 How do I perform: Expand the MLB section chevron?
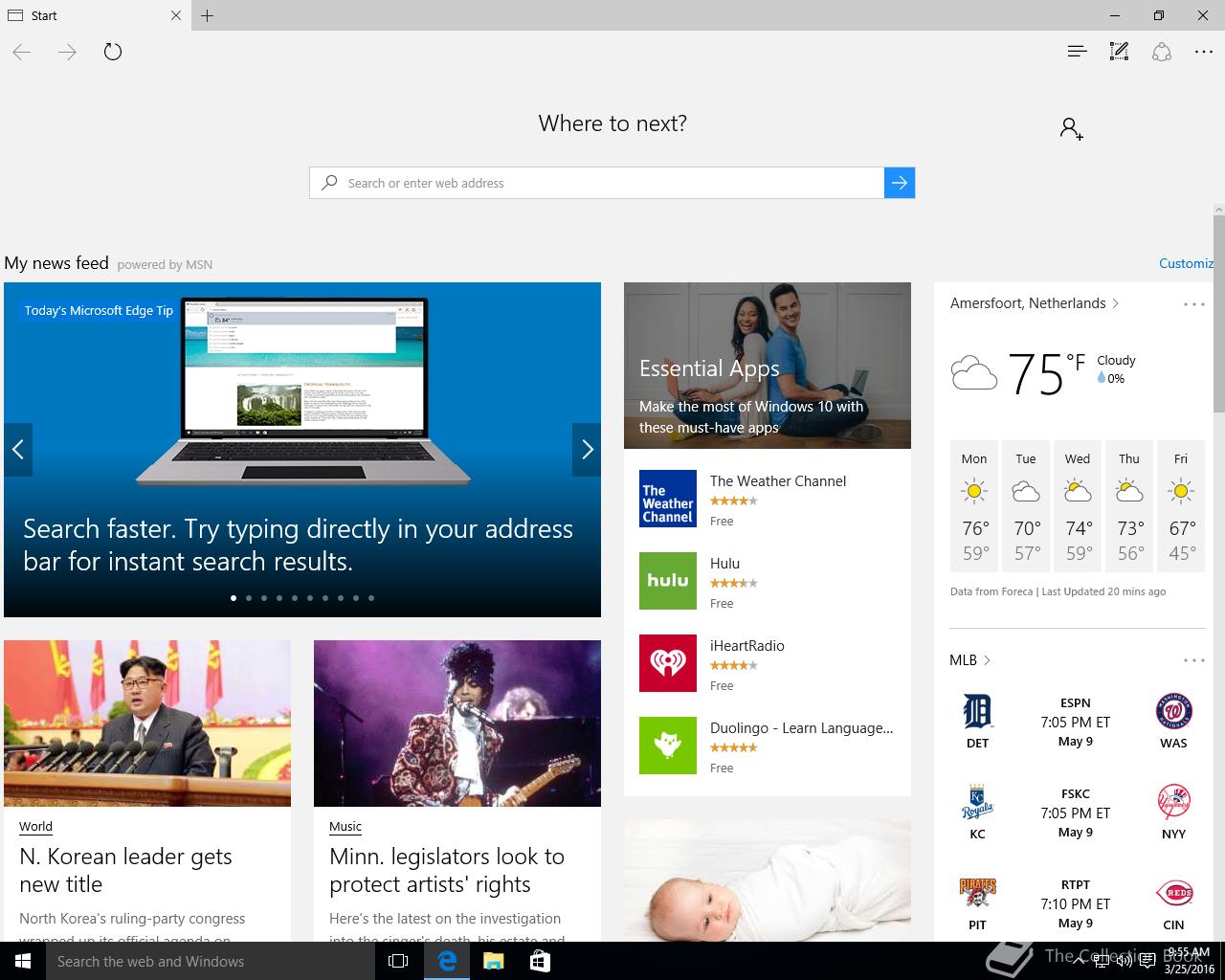click(x=988, y=660)
